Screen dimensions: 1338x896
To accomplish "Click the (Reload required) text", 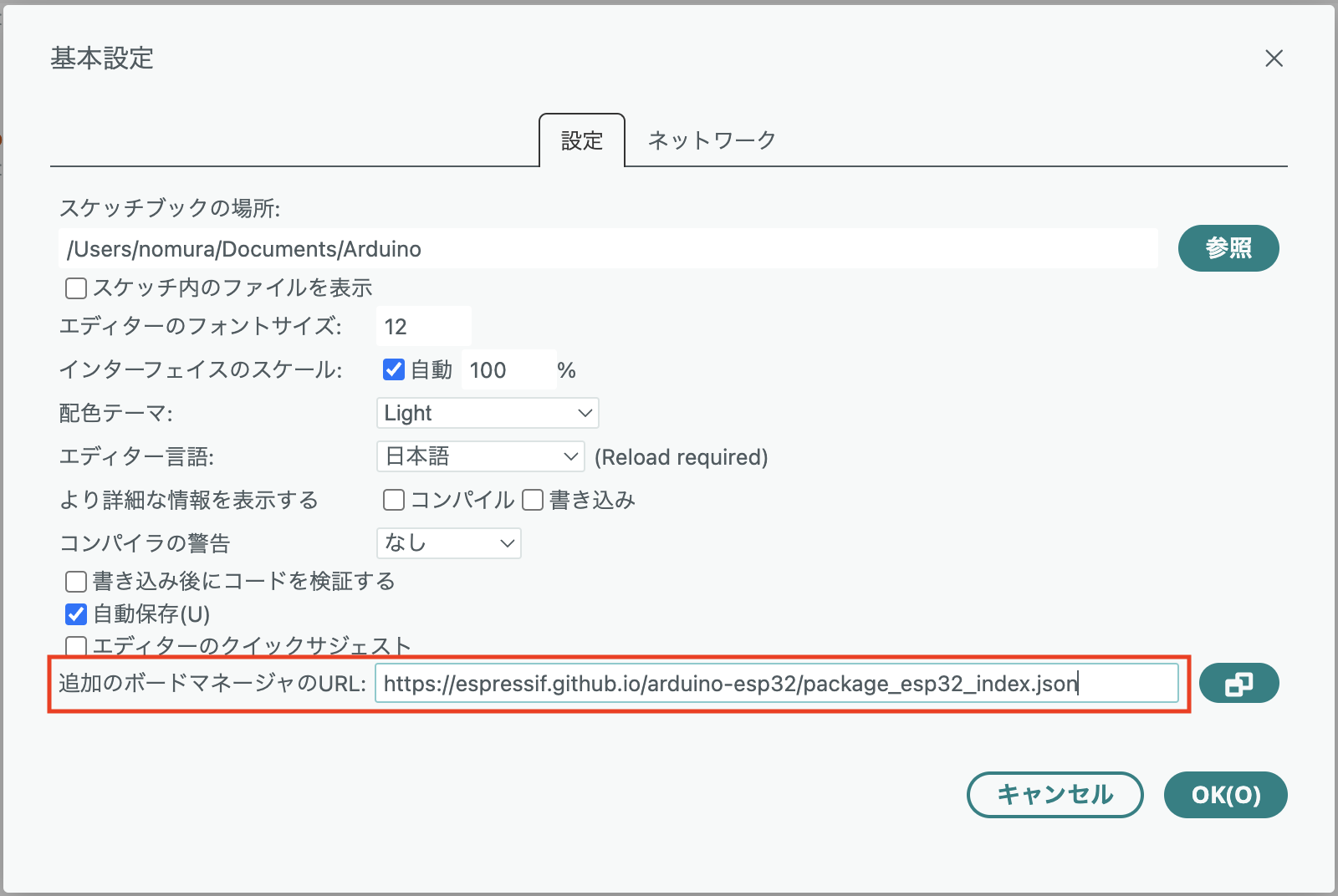I will pos(681,457).
